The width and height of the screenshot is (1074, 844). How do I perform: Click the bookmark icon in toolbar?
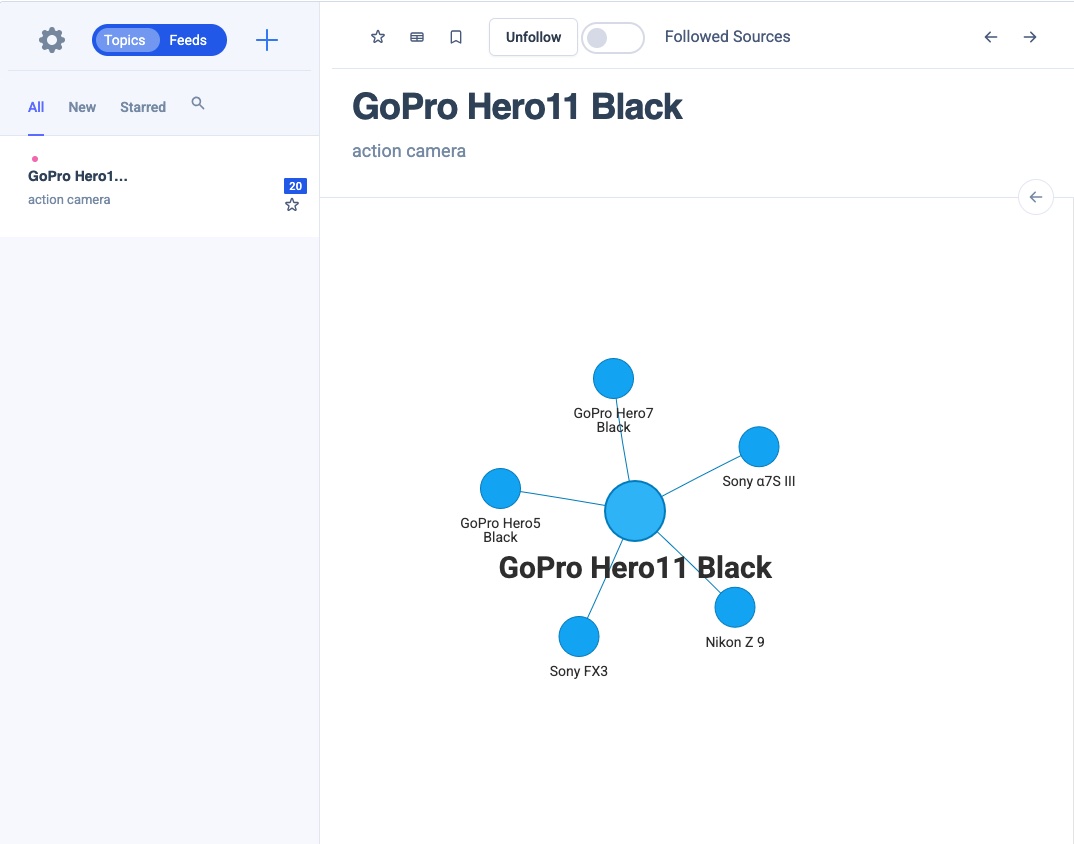point(455,37)
